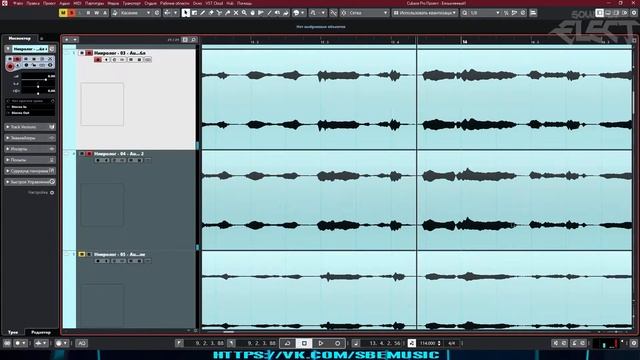Select the Draw pencil tool
This screenshot has width=640, height=360.
point(202,13)
